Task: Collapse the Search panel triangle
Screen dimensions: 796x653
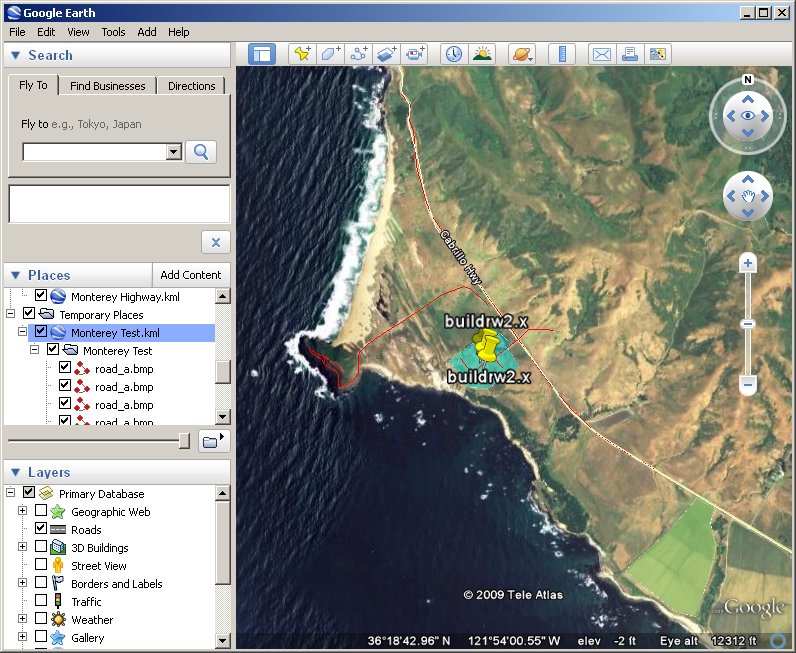Action: [x=16, y=55]
